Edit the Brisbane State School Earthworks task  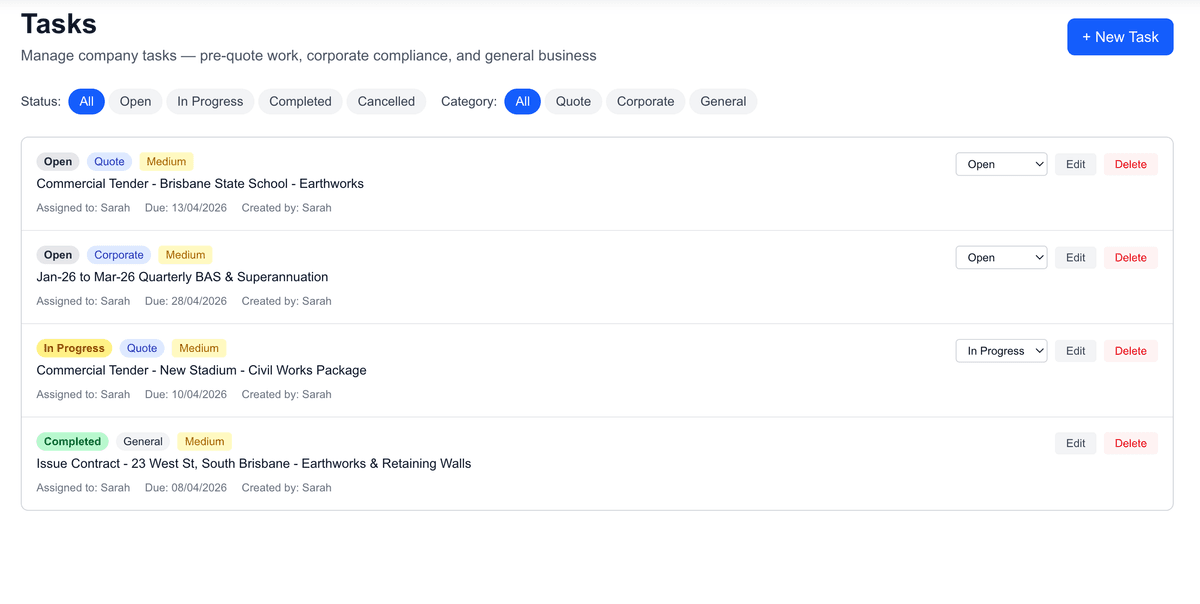pos(1075,164)
